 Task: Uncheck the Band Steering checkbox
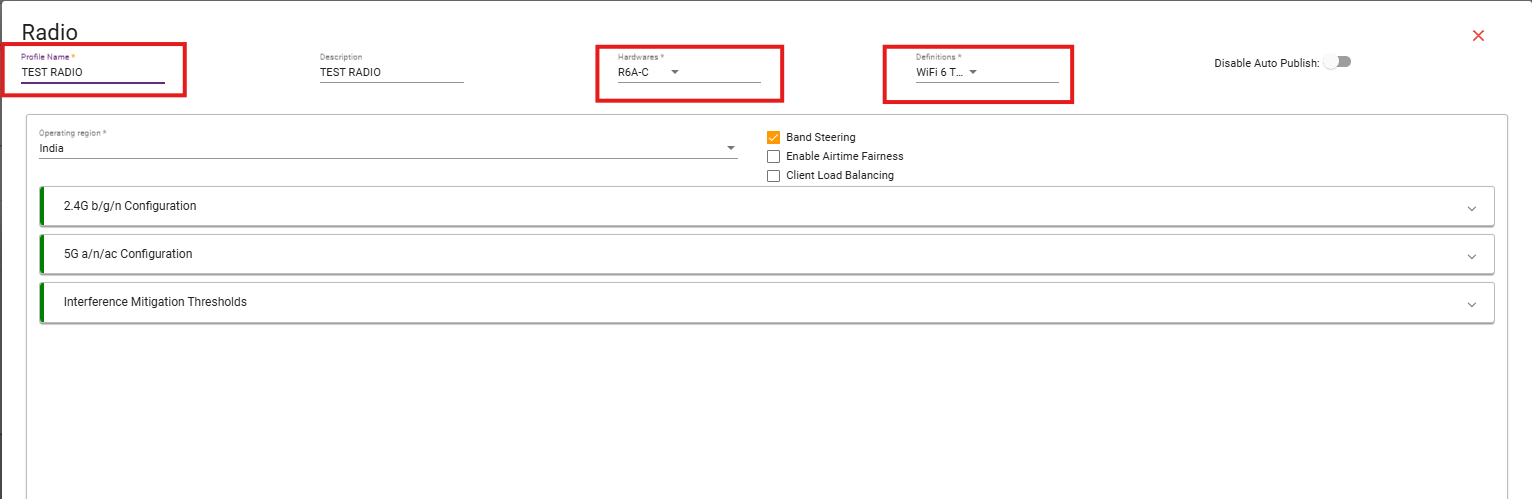click(773, 138)
